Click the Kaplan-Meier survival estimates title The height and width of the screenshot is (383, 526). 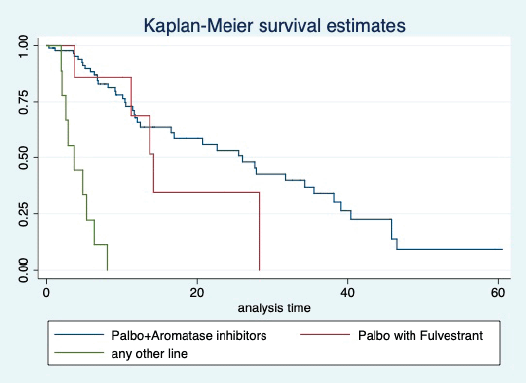tap(275, 25)
